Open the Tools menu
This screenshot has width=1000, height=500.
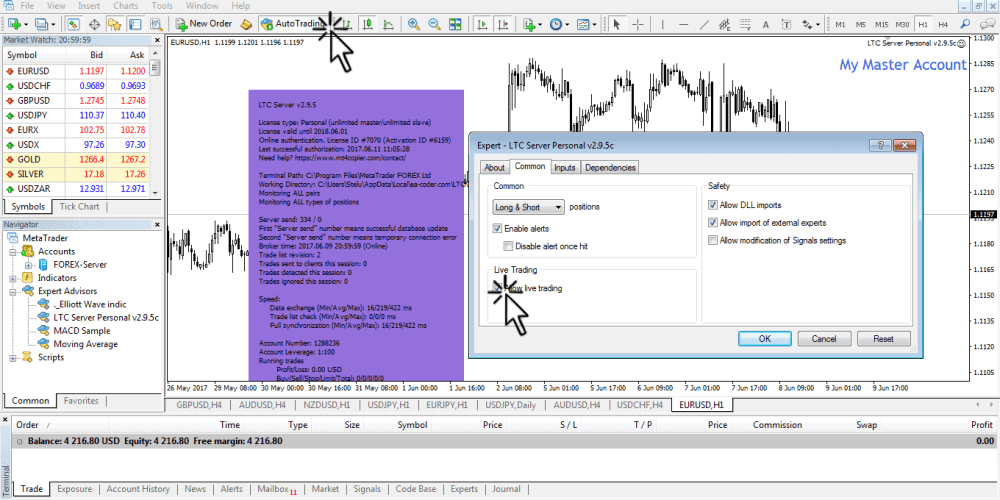pos(162,6)
